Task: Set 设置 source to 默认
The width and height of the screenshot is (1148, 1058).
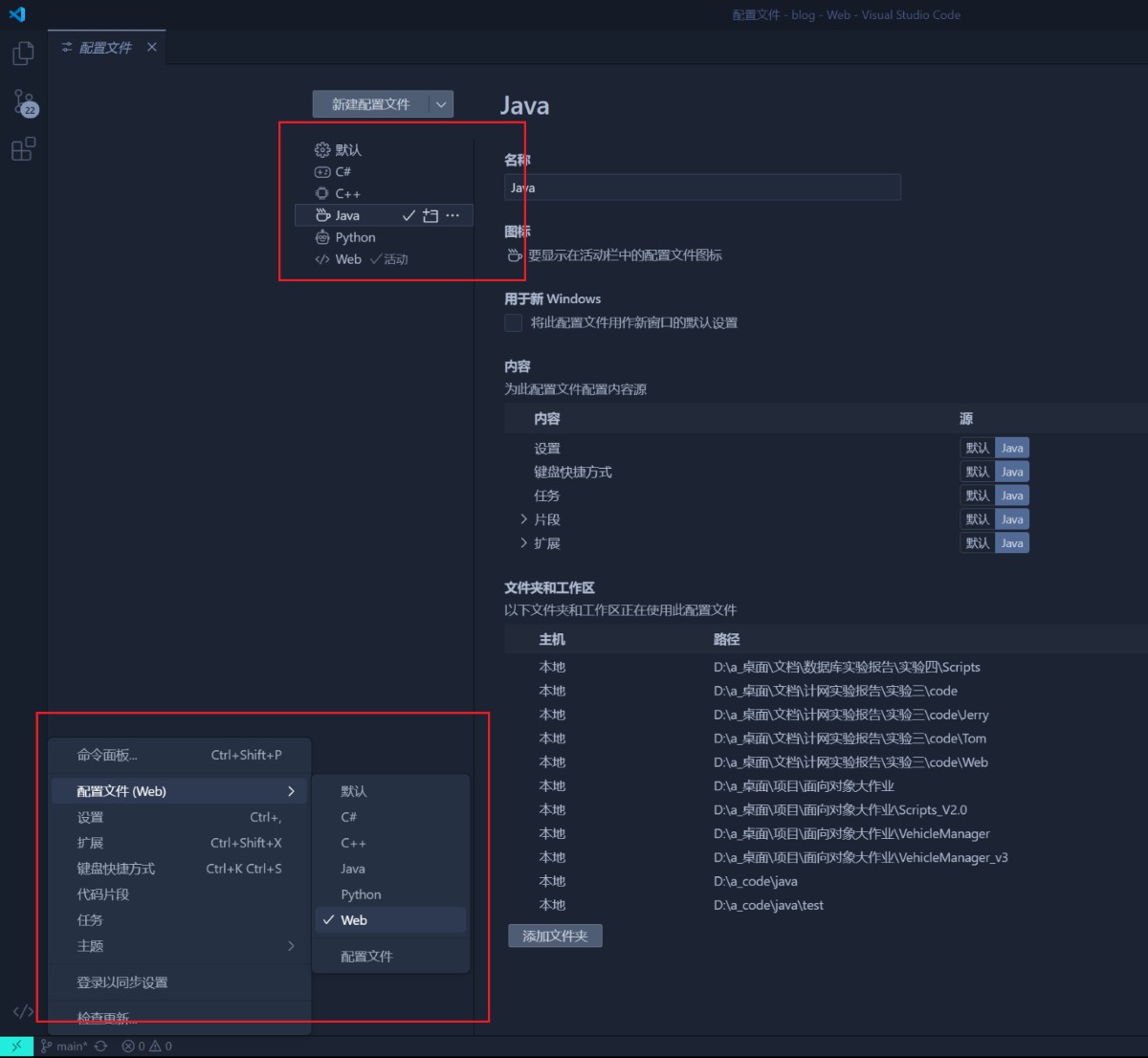Action: tap(978, 449)
